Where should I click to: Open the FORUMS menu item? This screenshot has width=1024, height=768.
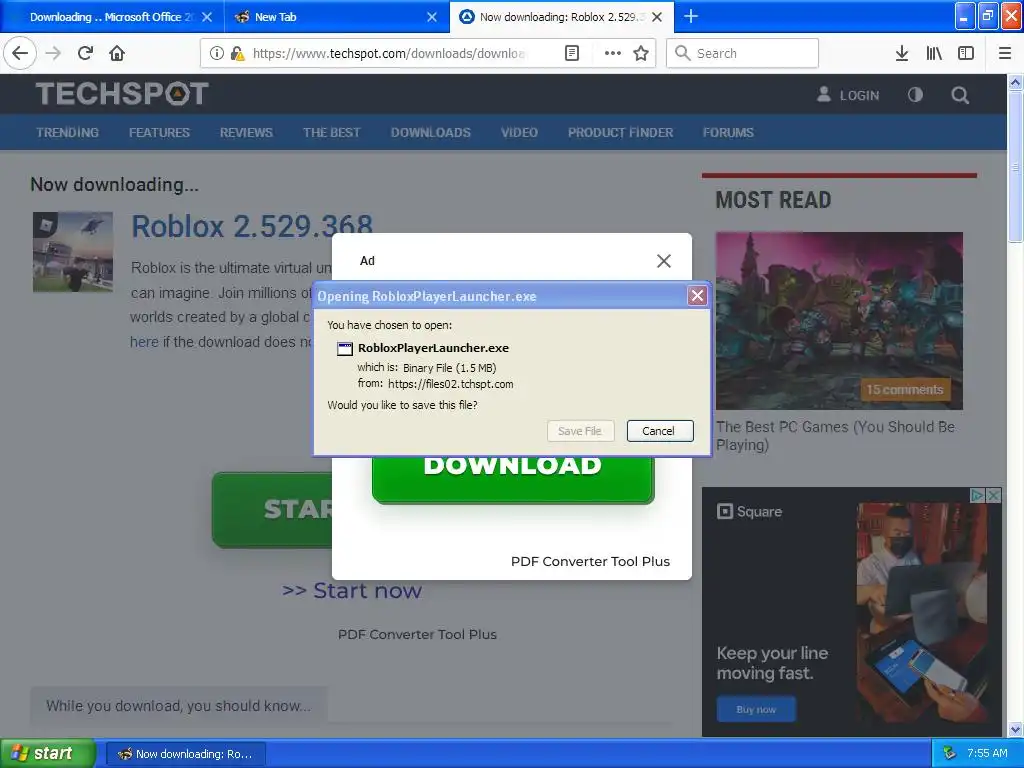(x=728, y=133)
